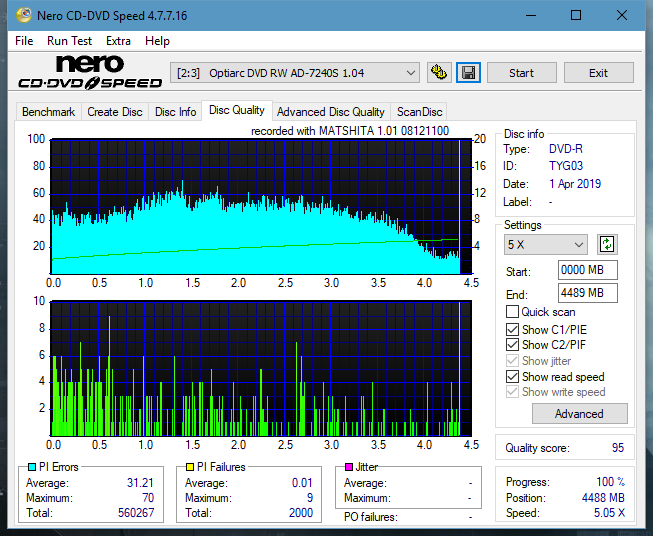Click the Position value 4488 MB
653x536 pixels.
click(603, 498)
